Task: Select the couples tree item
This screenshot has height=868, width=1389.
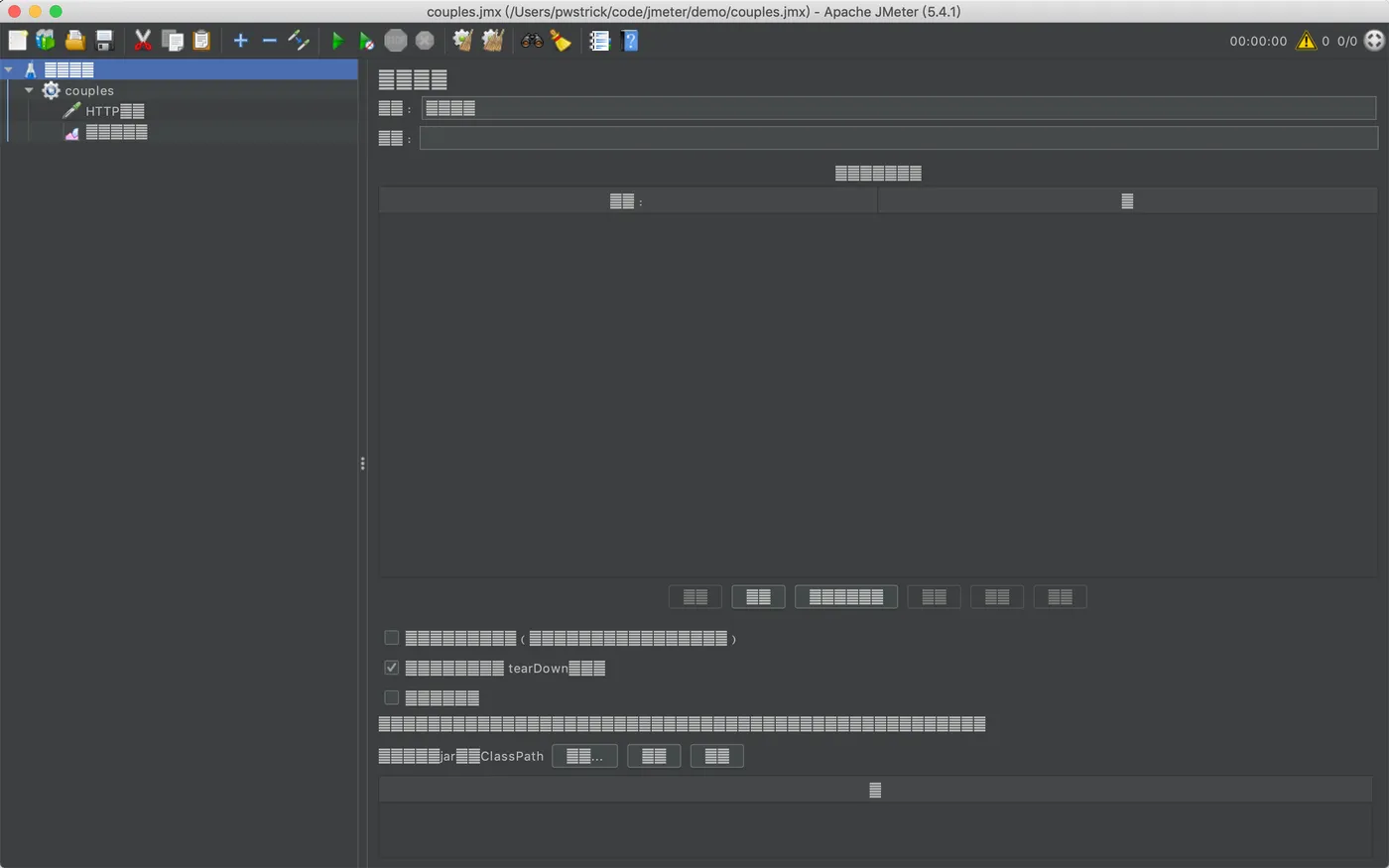Action: (89, 90)
